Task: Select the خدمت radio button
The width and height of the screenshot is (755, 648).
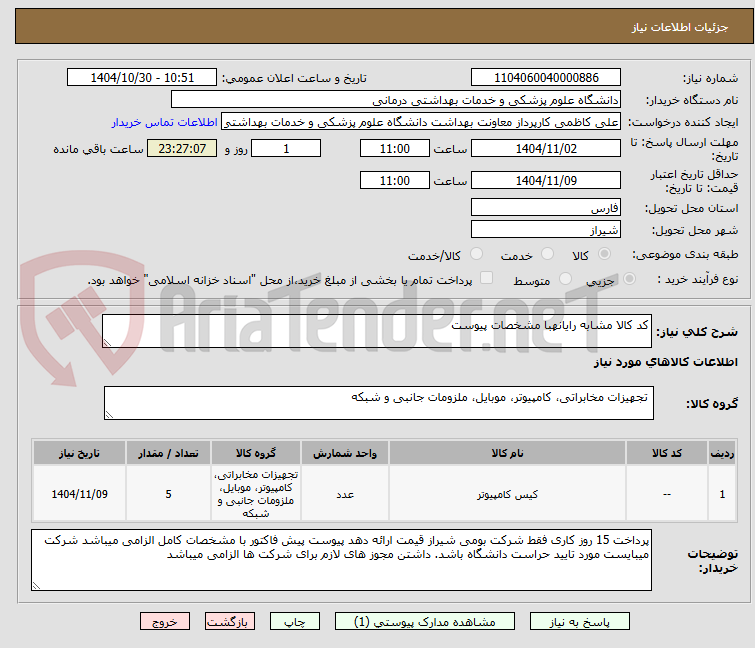Action: [x=547, y=254]
